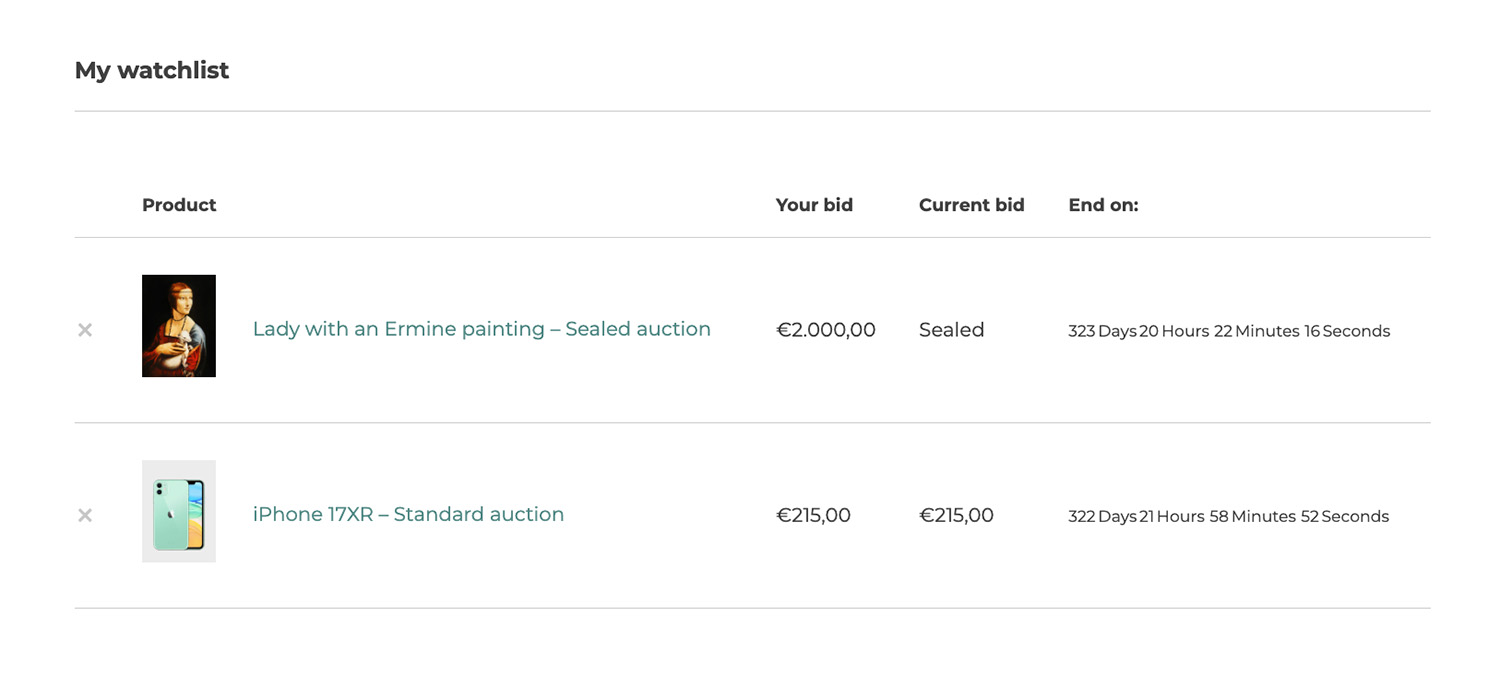Viewport: 1500px width, 675px height.
Task: Remove Lady with an Ermine from watchlist
Action: pos(85,330)
